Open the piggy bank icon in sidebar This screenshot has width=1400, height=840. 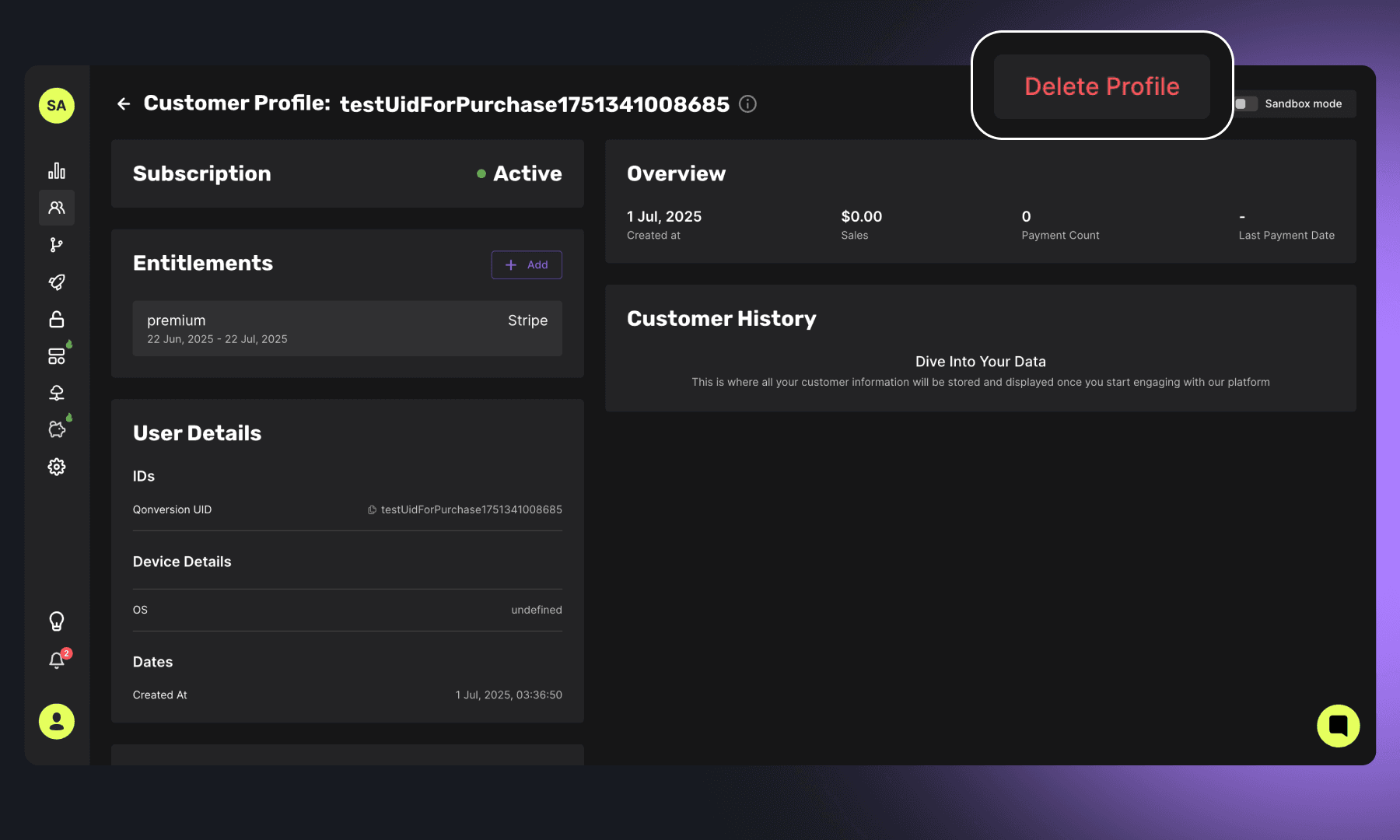point(56,428)
